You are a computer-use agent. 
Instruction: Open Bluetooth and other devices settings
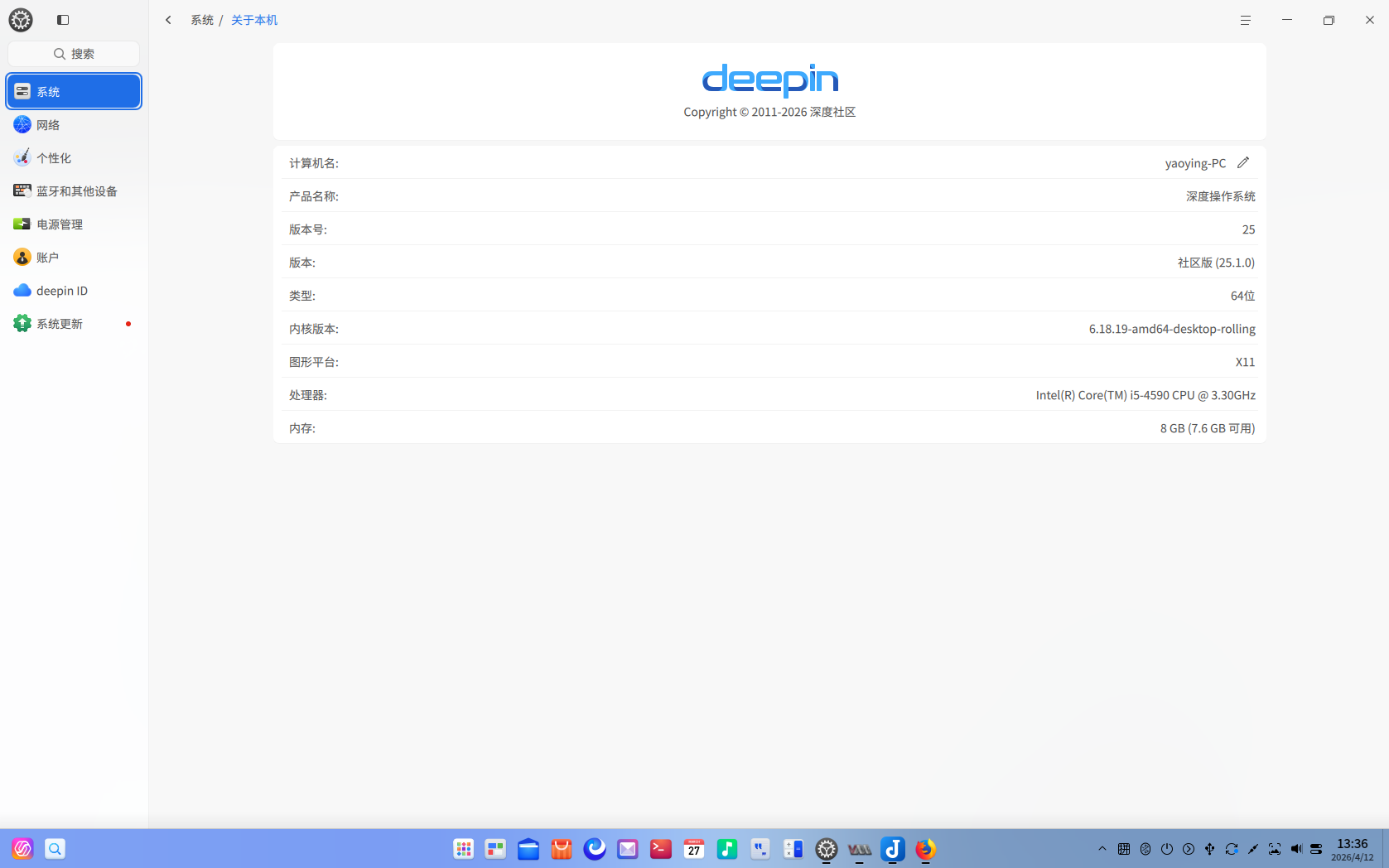[74, 190]
